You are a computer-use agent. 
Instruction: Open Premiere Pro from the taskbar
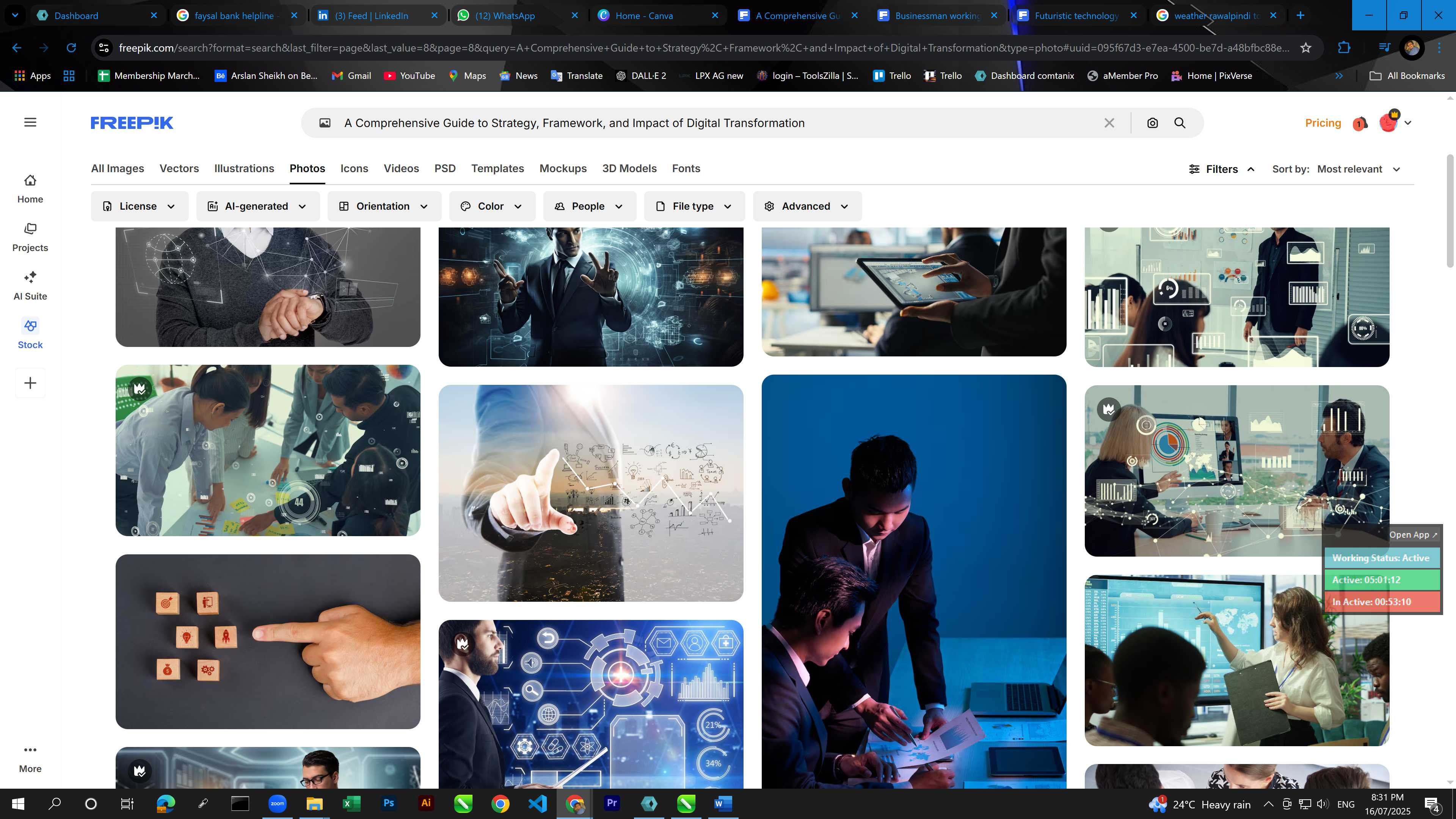click(612, 803)
